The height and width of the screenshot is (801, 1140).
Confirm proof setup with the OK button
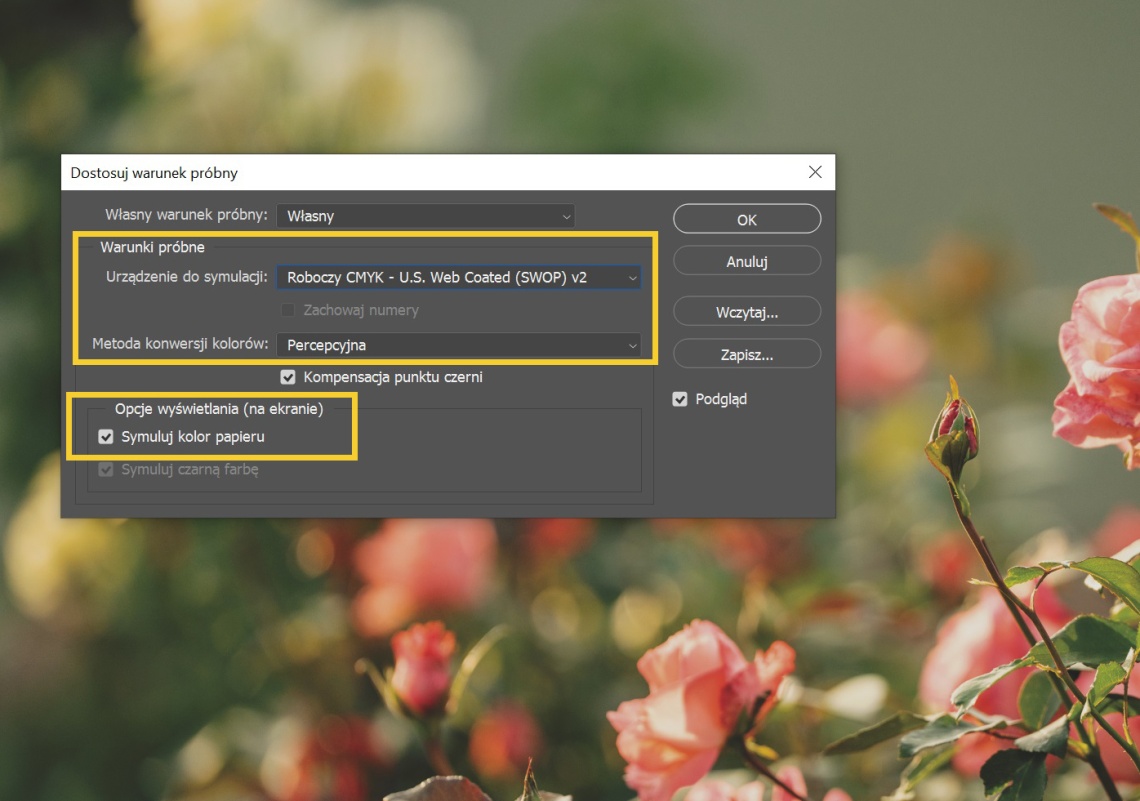[747, 219]
